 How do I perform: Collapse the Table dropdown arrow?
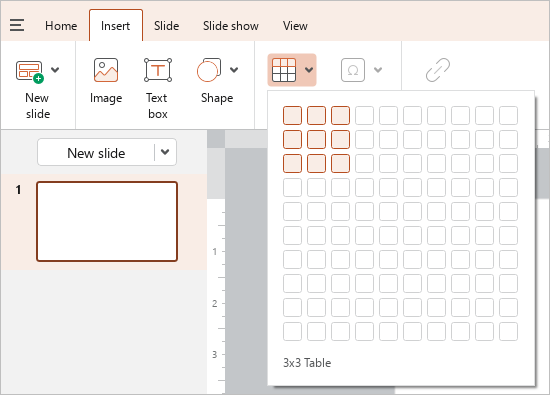coord(309,69)
